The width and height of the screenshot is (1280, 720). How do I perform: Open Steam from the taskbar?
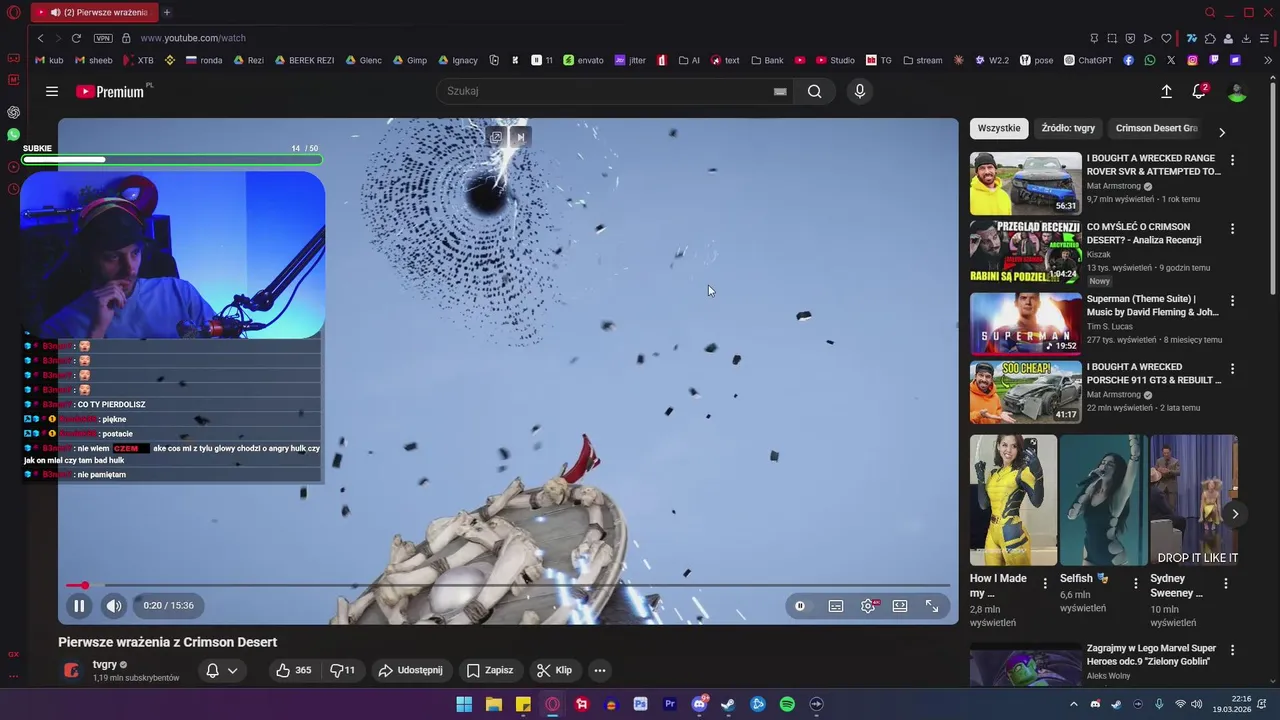(728, 704)
